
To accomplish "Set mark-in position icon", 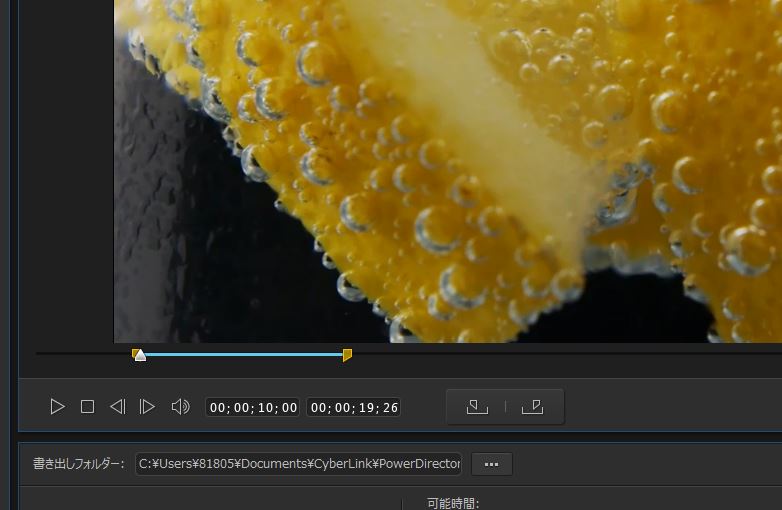I will (477, 407).
